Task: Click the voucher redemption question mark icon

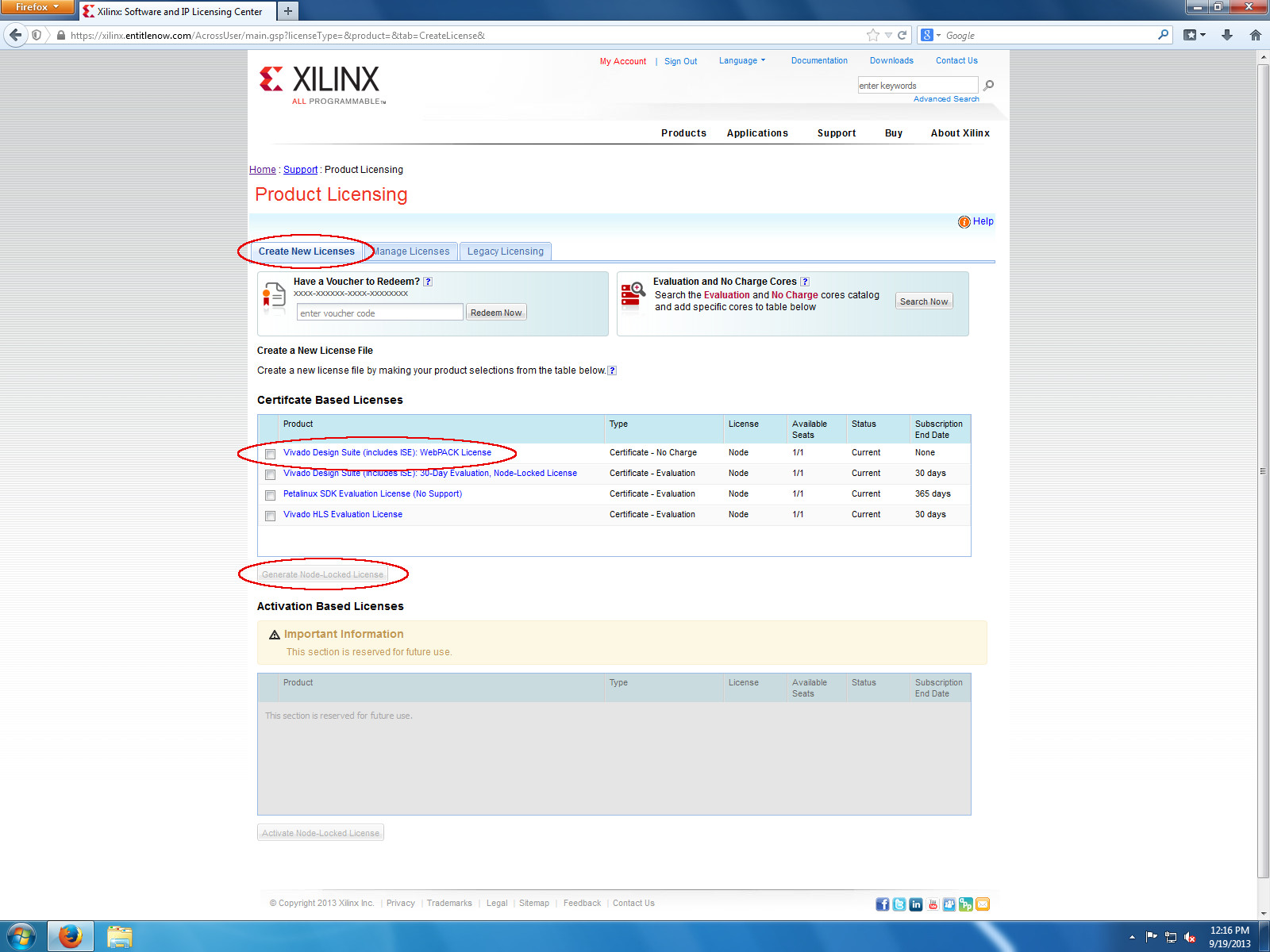Action: (427, 281)
